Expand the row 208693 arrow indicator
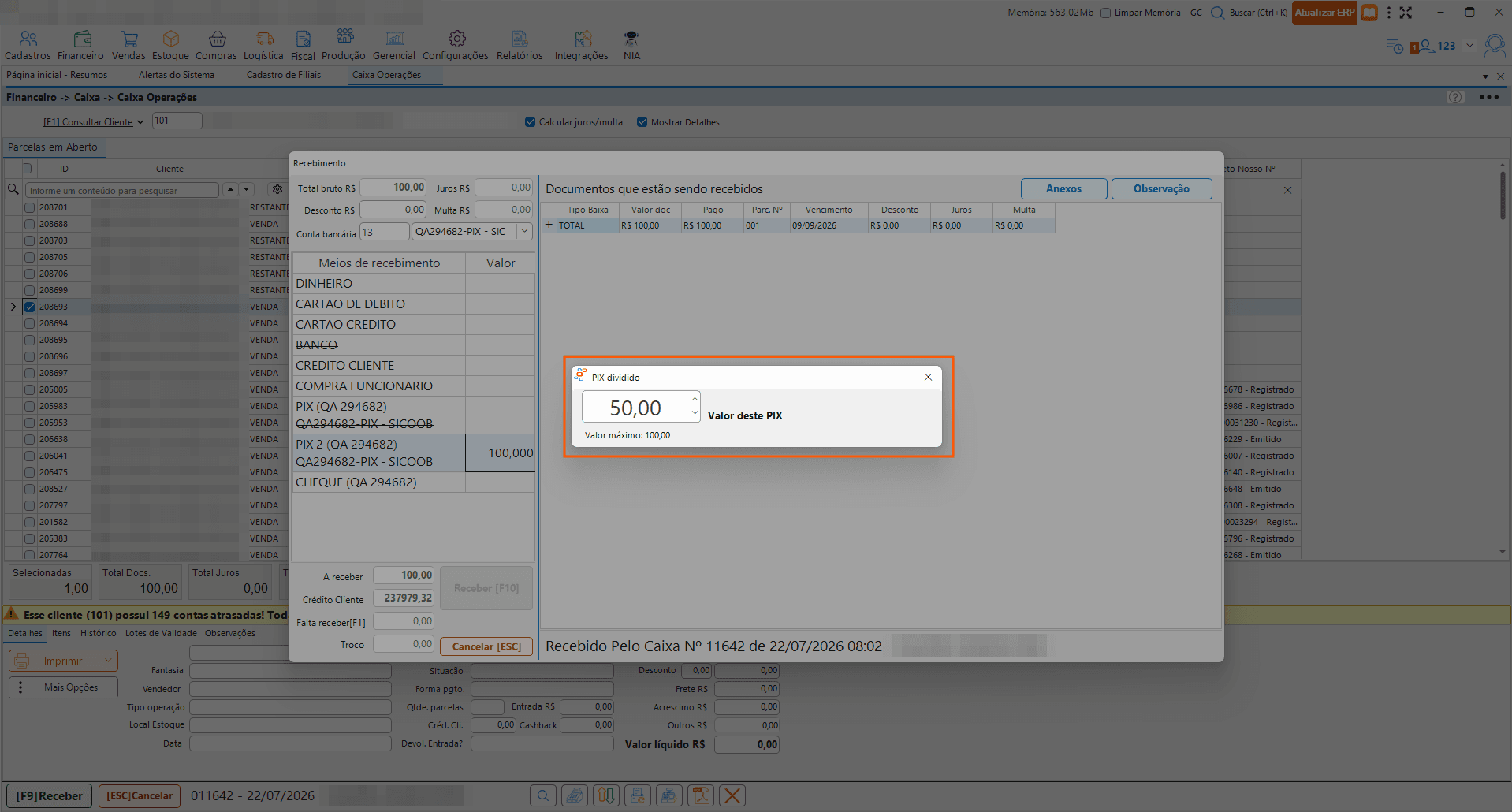The height and width of the screenshot is (812, 1512). [13, 307]
